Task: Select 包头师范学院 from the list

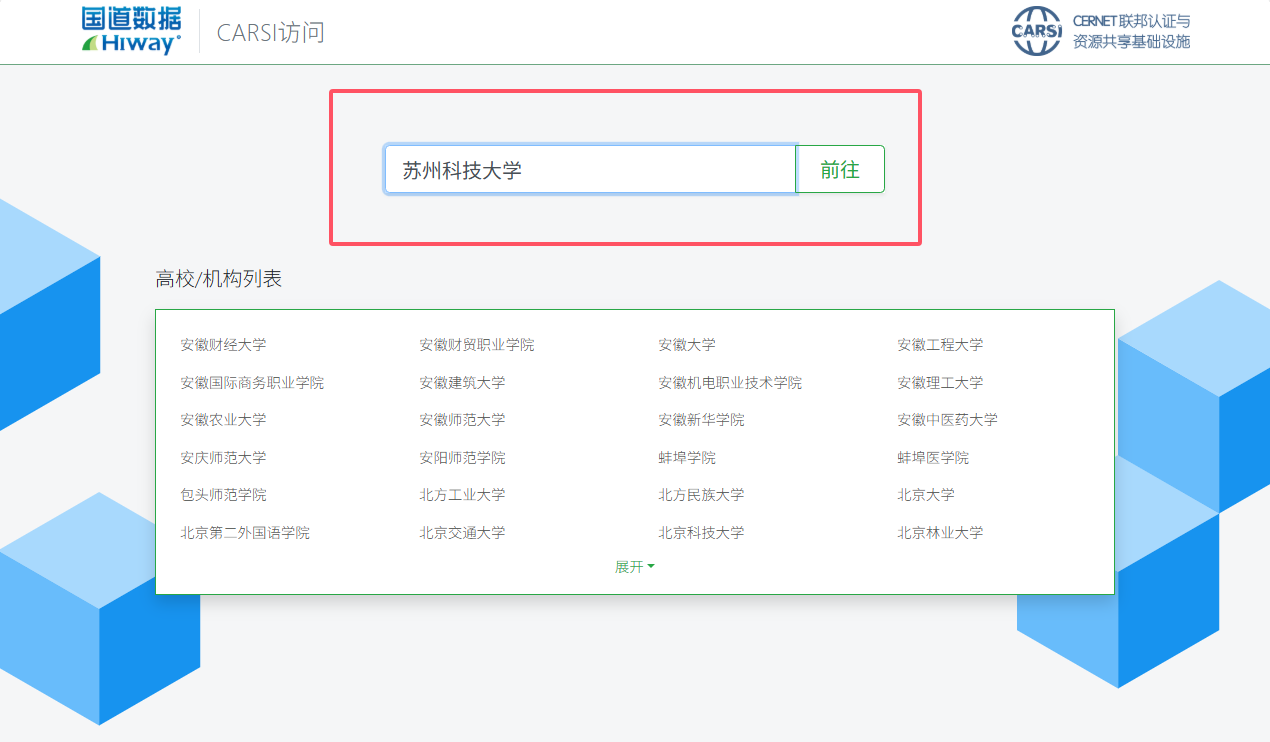Action: pyautogui.click(x=223, y=495)
